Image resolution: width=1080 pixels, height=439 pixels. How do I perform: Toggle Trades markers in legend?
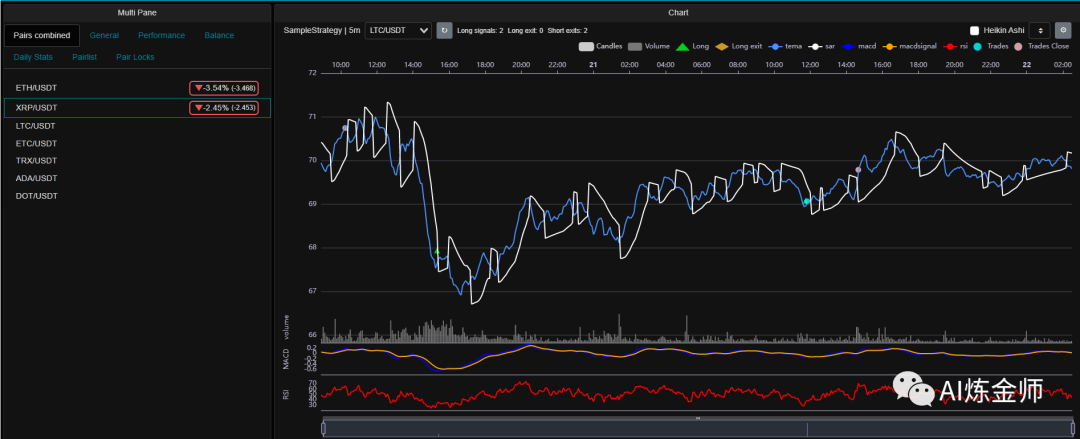tap(988, 46)
